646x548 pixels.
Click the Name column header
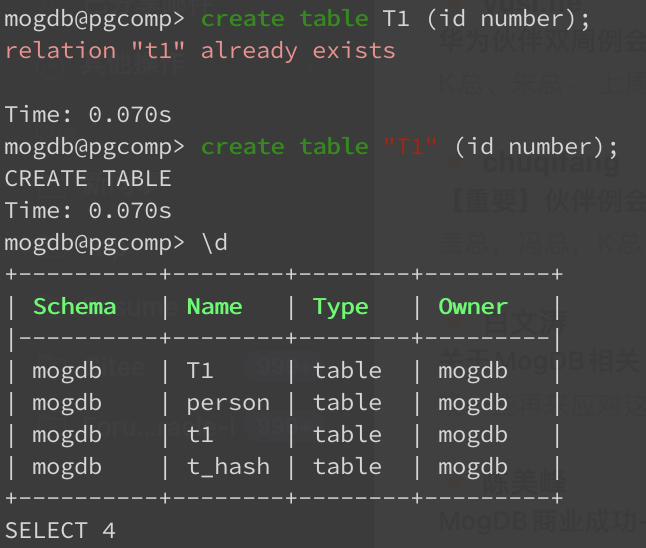214,307
